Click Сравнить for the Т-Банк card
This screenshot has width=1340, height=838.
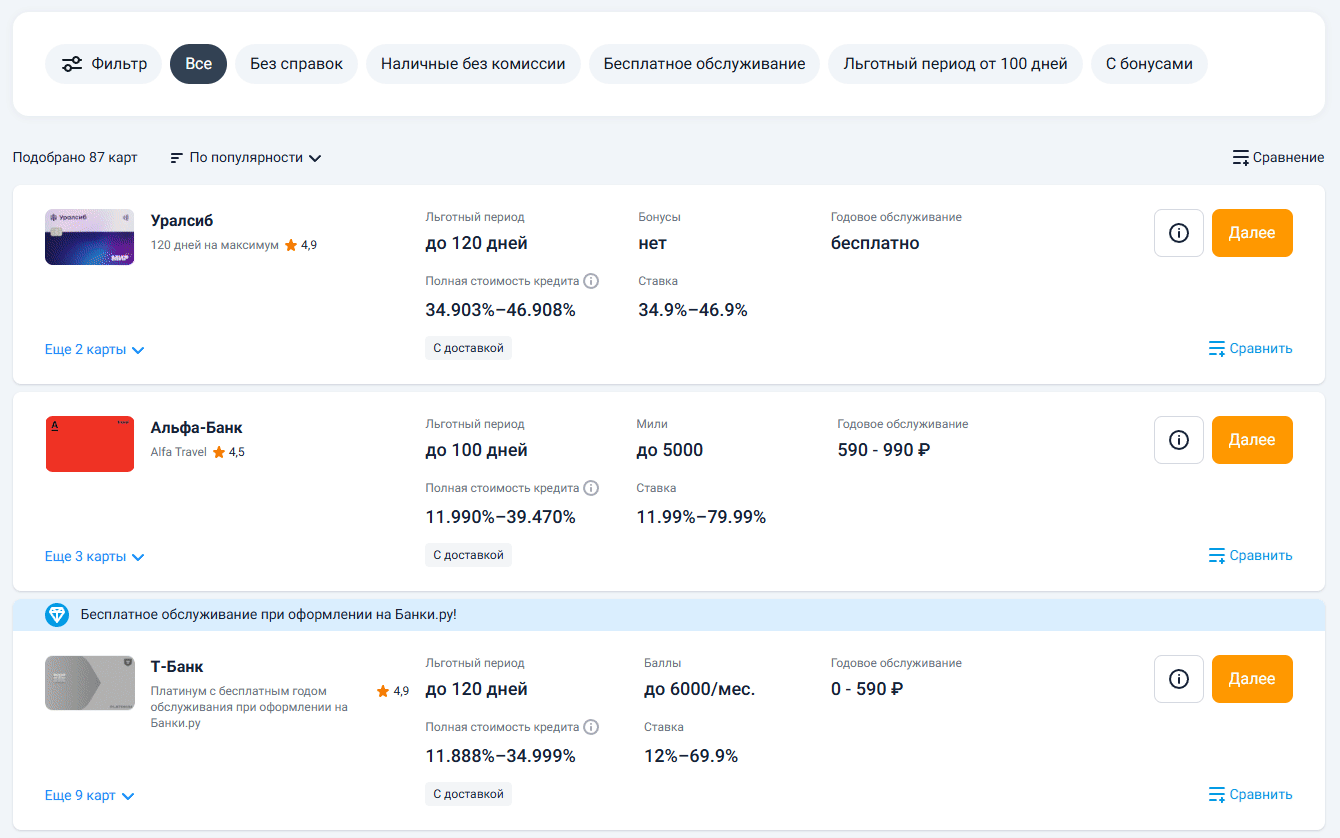[x=1250, y=795]
